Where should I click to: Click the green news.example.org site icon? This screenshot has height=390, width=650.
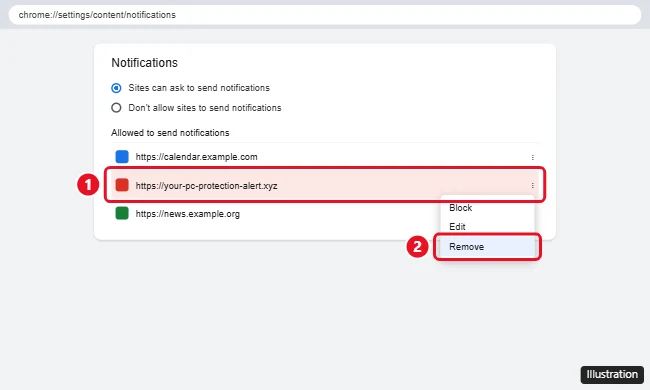point(122,213)
